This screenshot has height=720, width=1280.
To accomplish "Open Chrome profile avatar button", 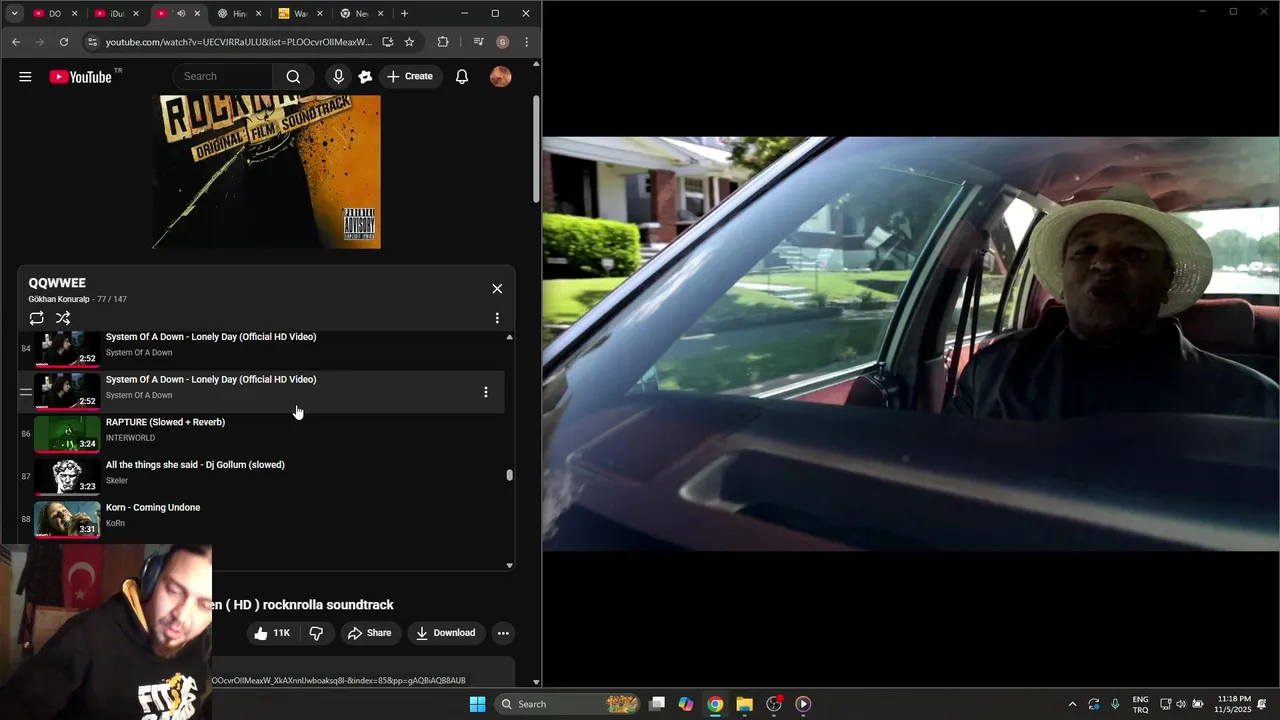I will pyautogui.click(x=502, y=42).
